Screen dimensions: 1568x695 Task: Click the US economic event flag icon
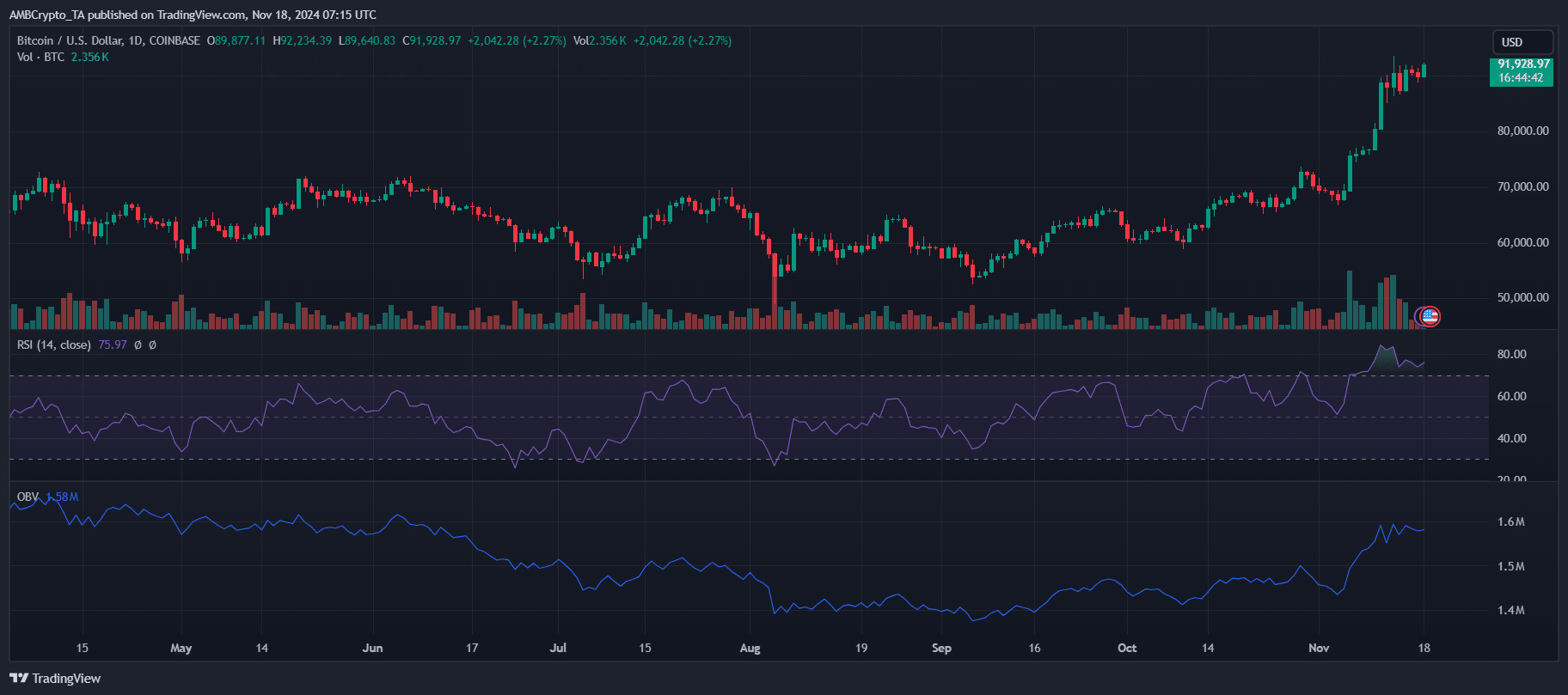(1430, 317)
